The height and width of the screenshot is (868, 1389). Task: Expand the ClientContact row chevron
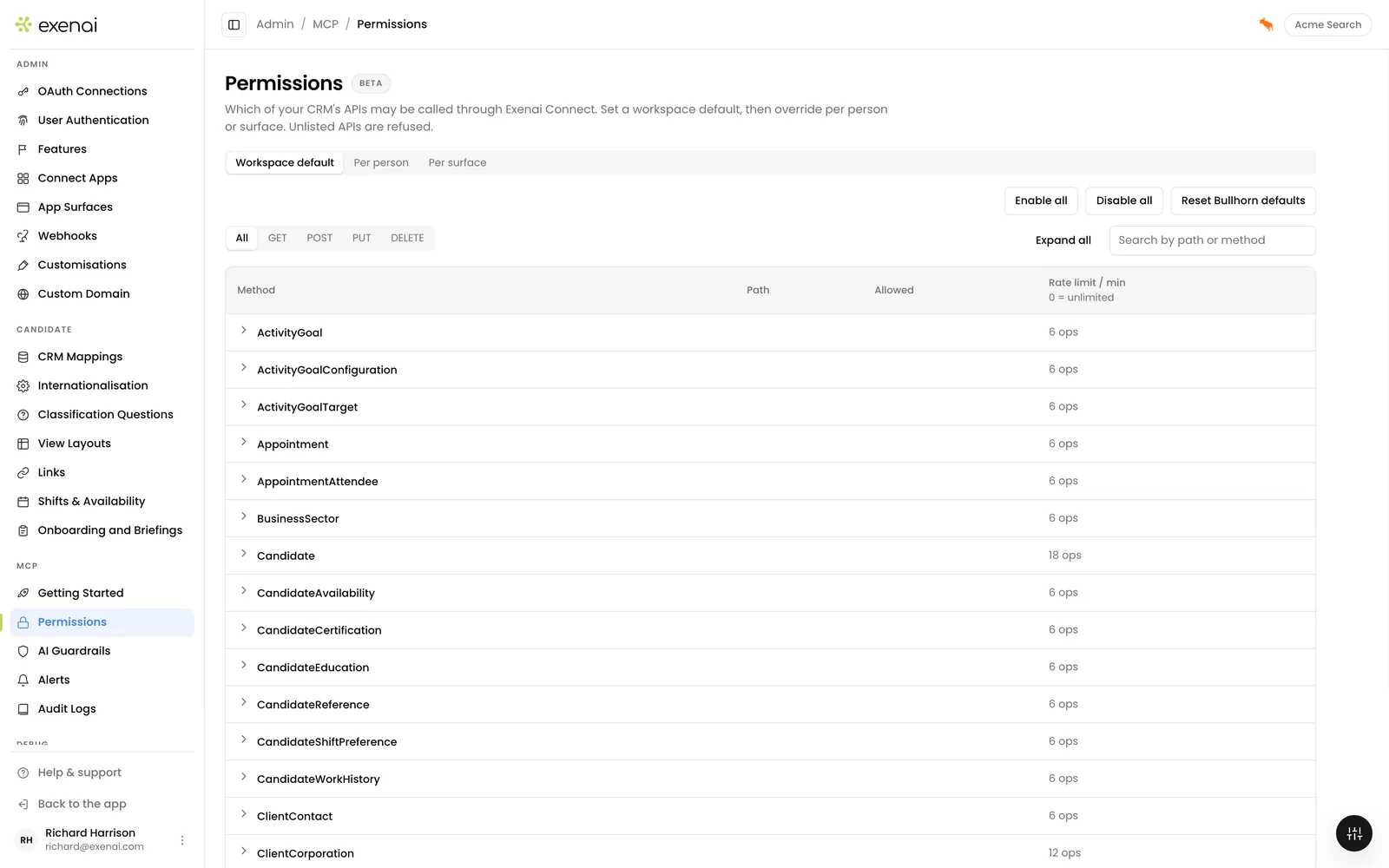244,814
